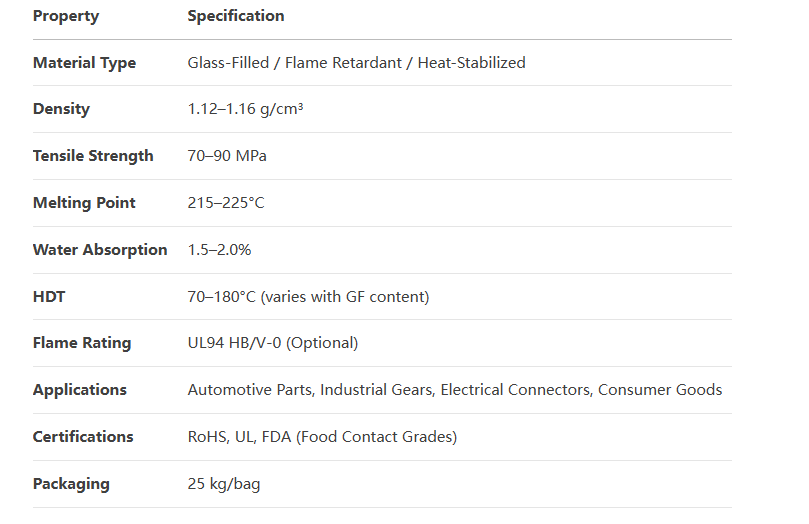Select the Tensile Strength label
Viewport: 809px width, 524px height.
(x=93, y=156)
